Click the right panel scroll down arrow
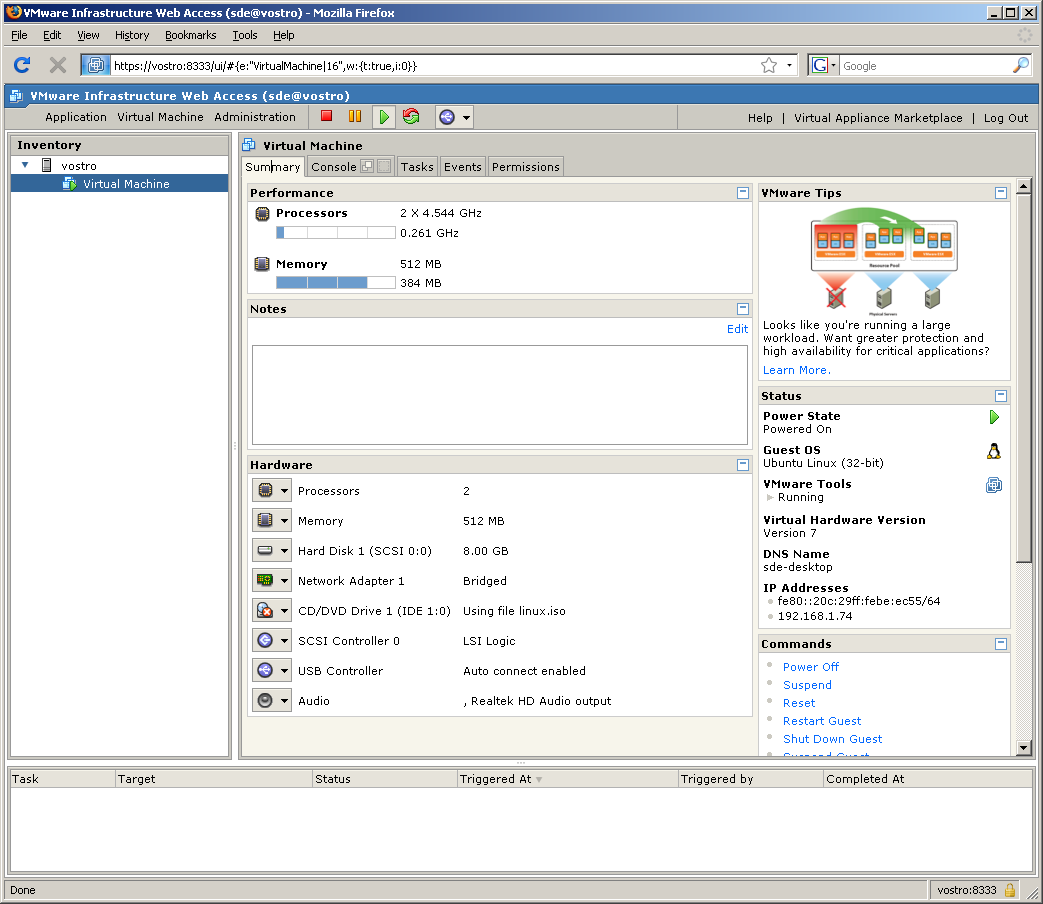 click(x=1024, y=748)
